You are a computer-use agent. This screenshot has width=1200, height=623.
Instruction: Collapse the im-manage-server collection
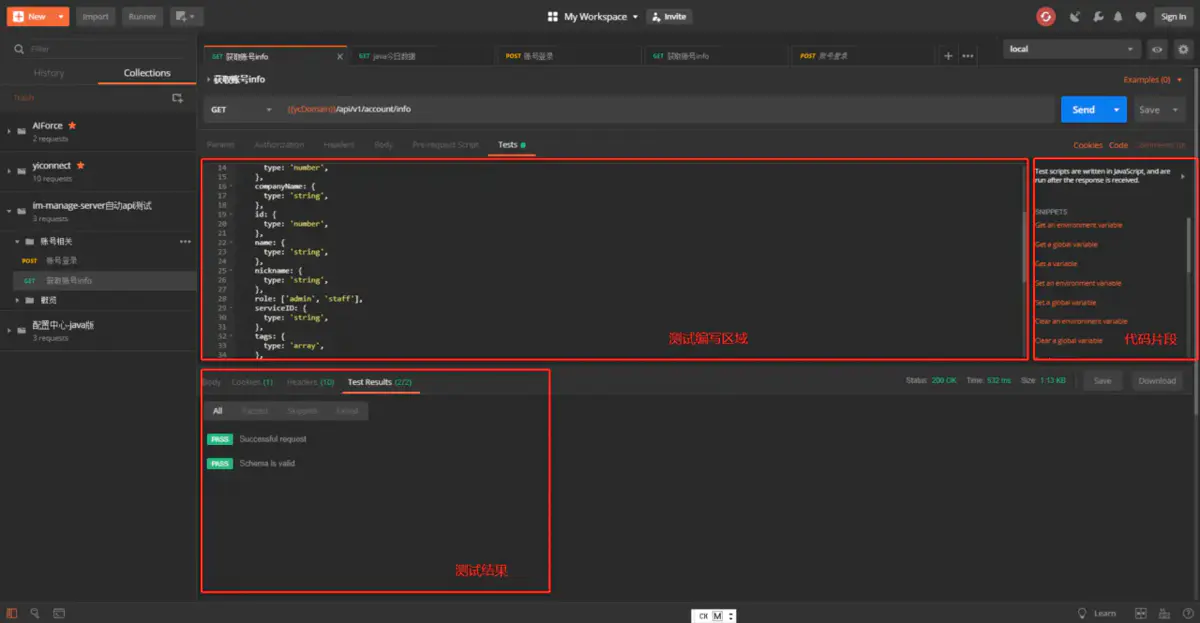click(9, 211)
